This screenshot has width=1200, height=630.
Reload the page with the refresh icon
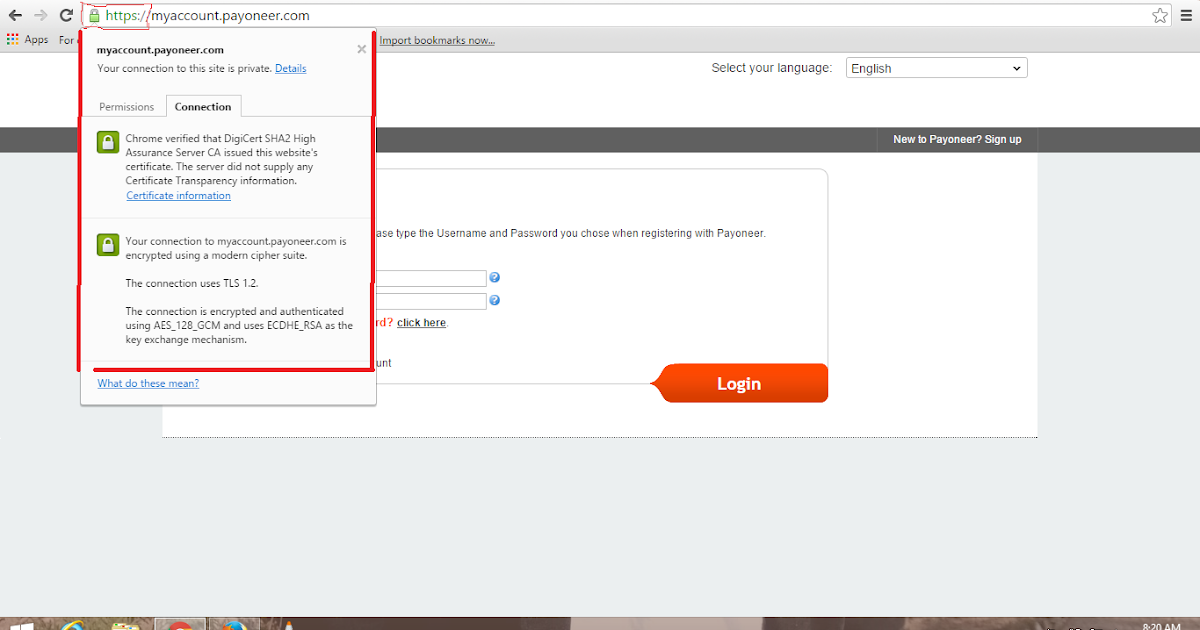point(64,15)
